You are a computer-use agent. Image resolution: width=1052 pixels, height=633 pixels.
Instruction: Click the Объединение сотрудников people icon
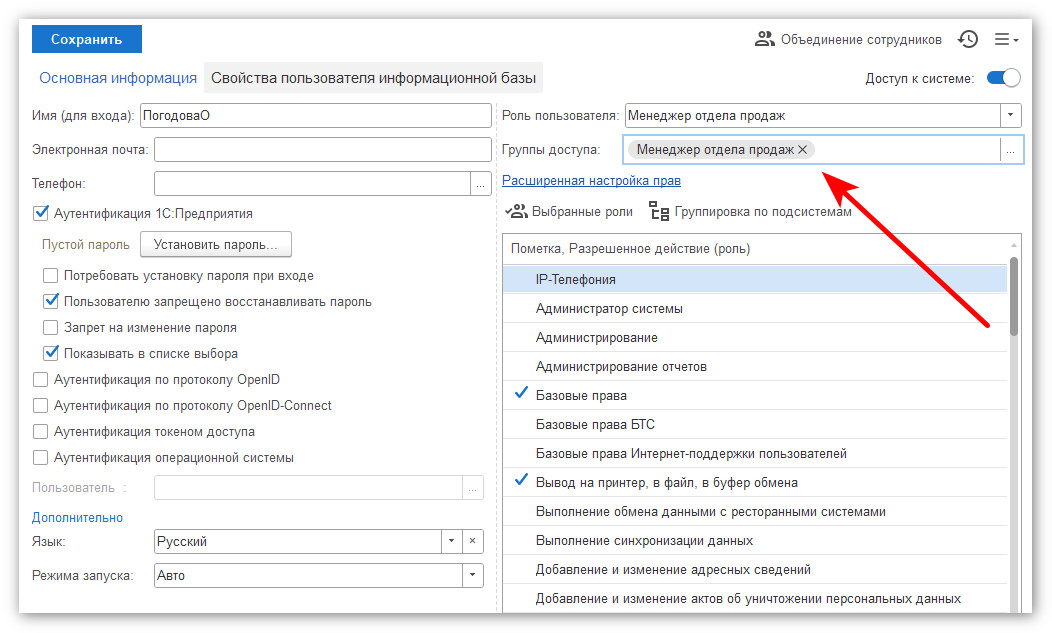click(x=765, y=40)
